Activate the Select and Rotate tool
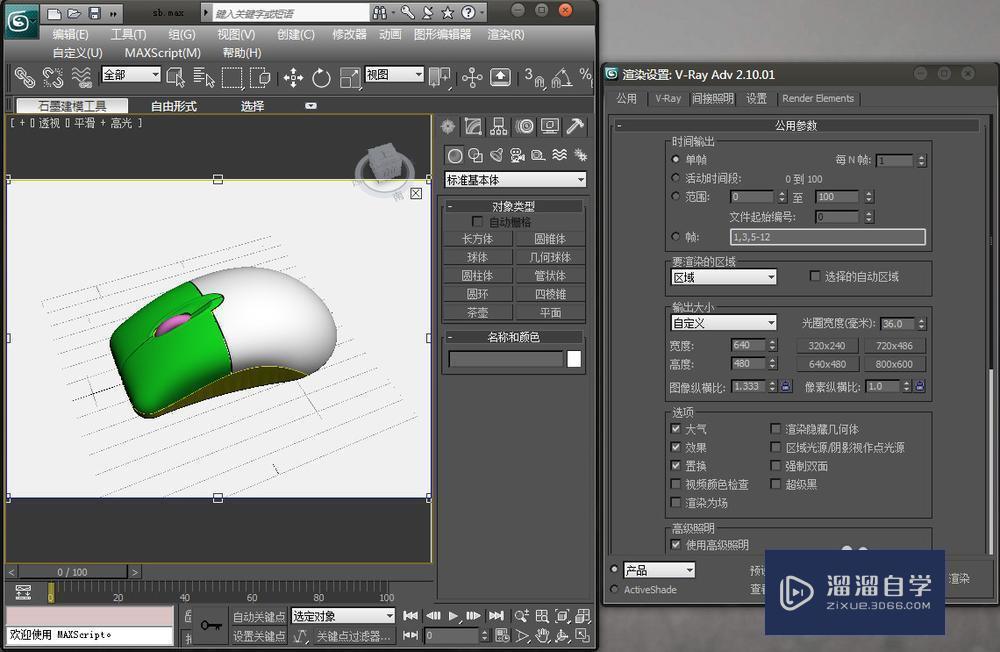The image size is (1000, 652). [x=321, y=78]
